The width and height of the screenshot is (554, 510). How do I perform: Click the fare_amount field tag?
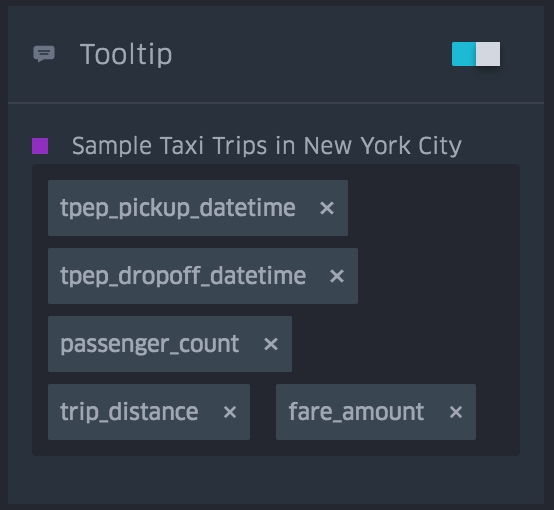(x=376, y=412)
